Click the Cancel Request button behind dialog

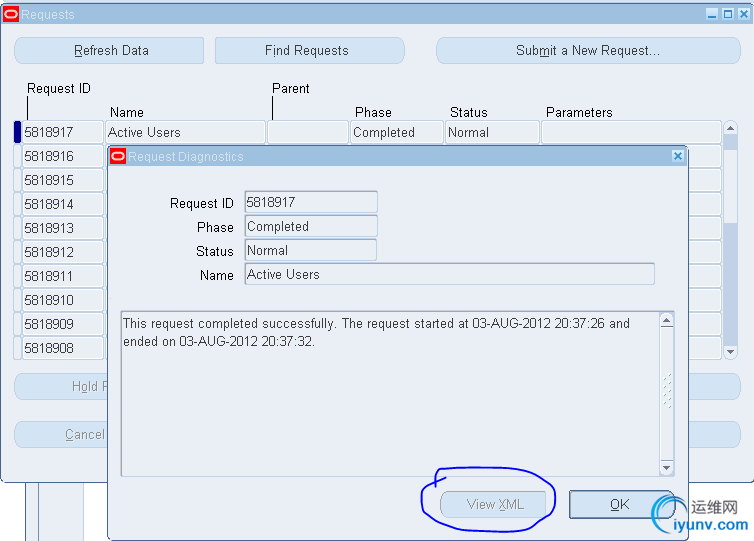[61, 435]
